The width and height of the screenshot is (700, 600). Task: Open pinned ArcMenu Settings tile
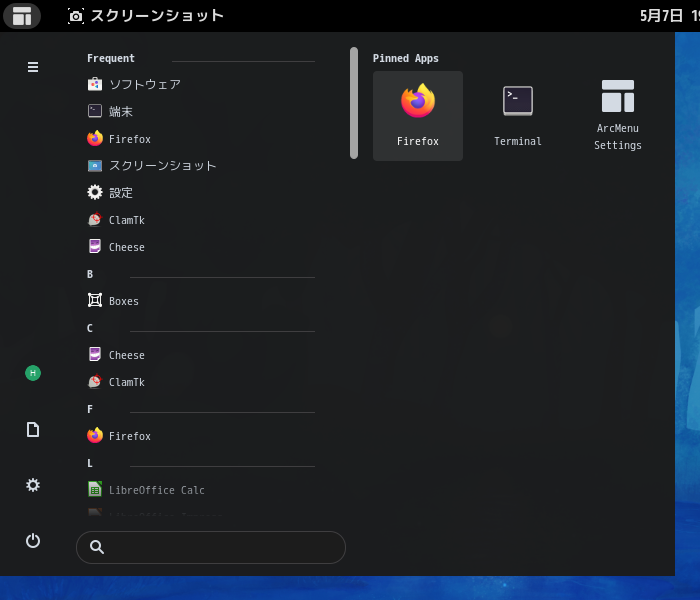[x=618, y=116]
